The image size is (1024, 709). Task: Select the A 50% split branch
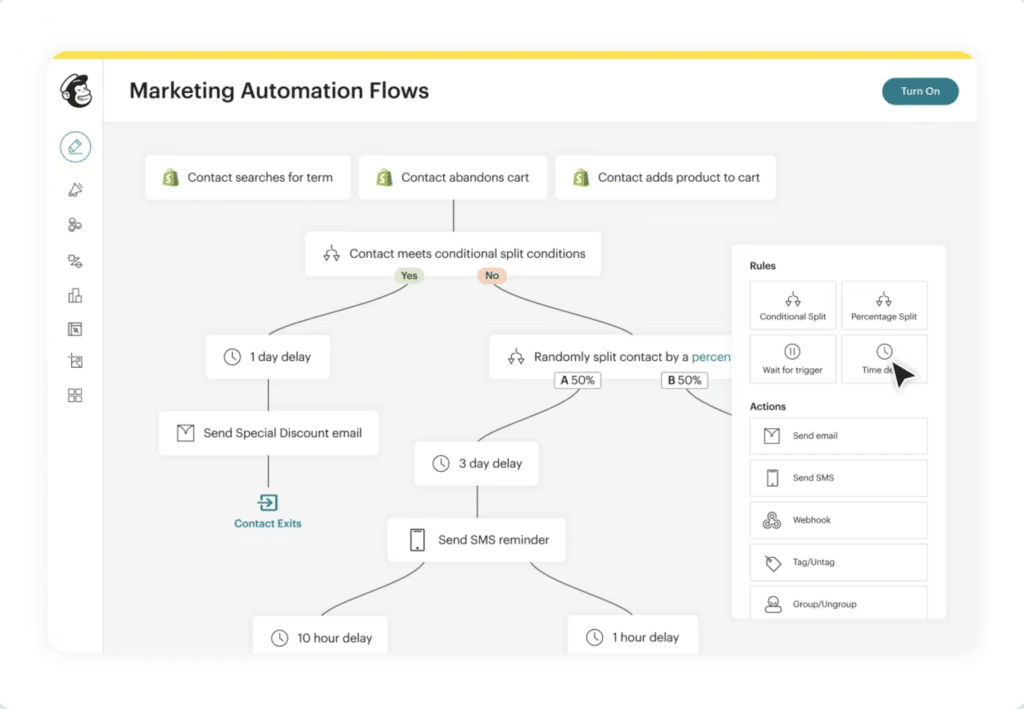coord(578,380)
